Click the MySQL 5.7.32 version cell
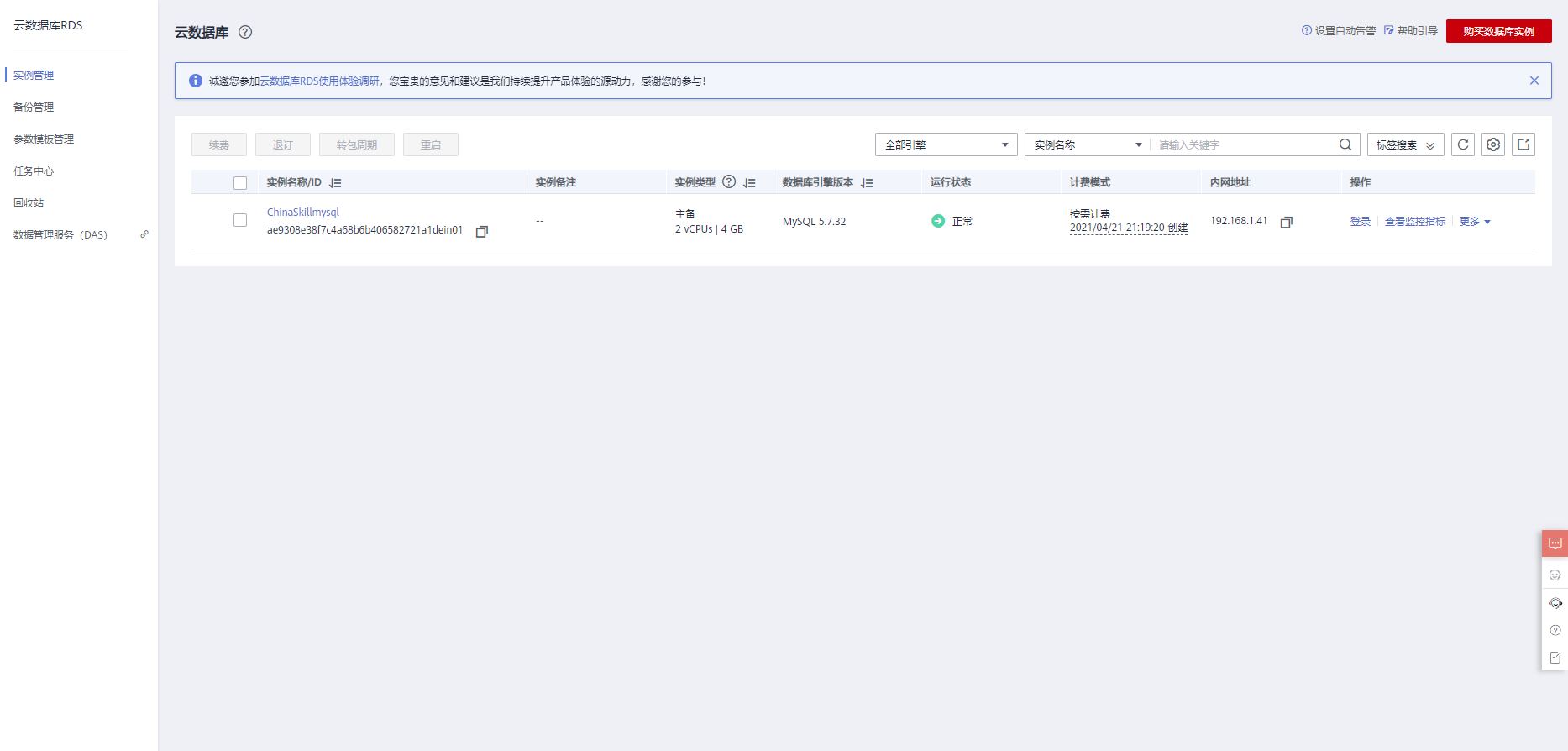Screen dimensions: 1568x751 815,222
